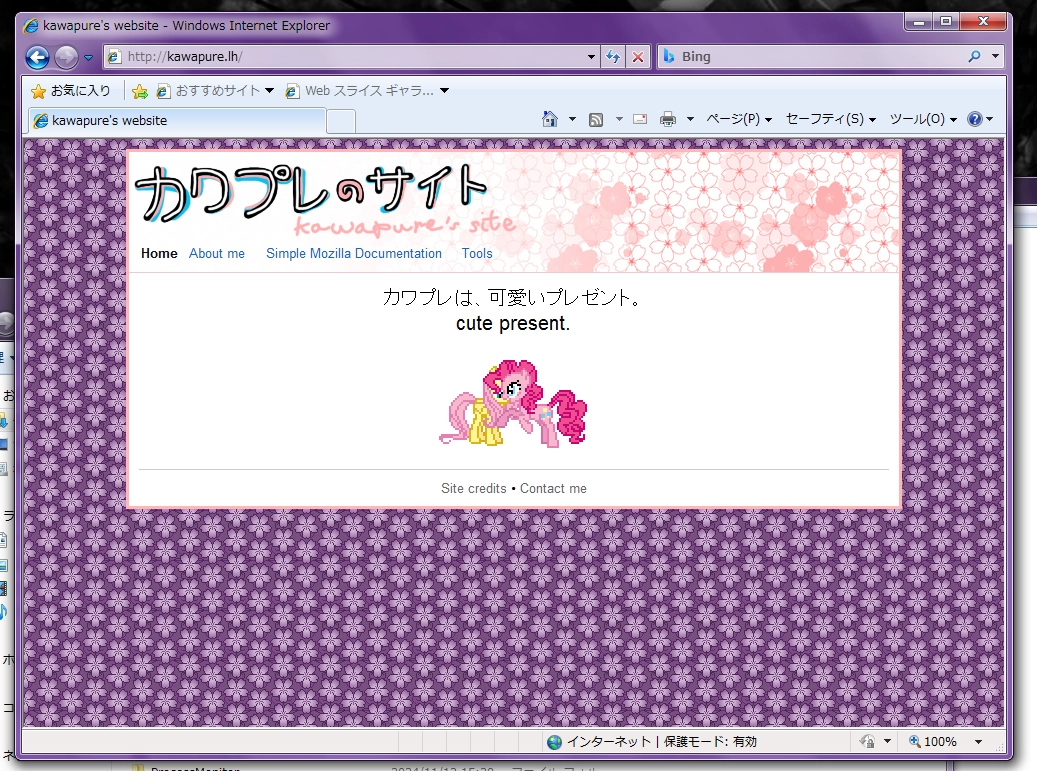
Task: Click the page icon in the address bar
Action: pos(114,57)
